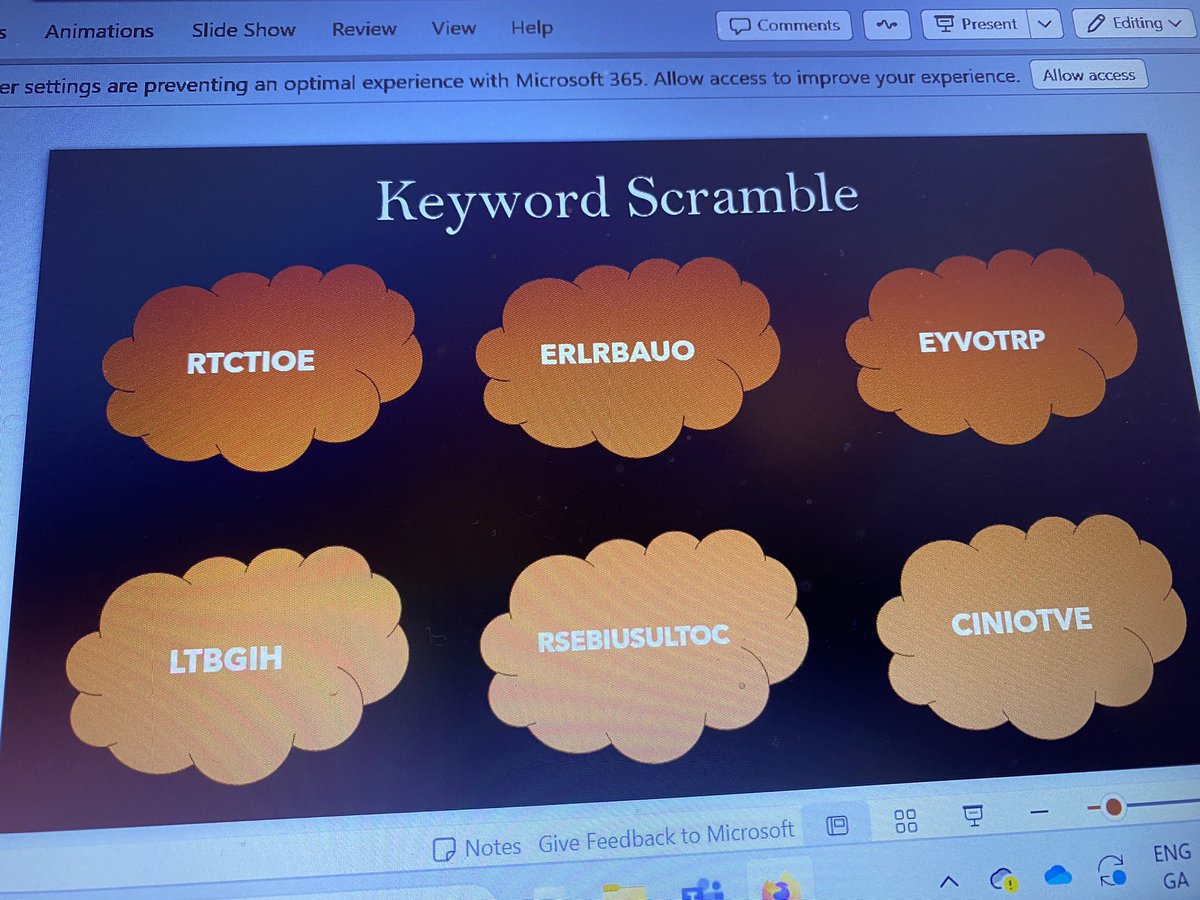This screenshot has width=1200, height=900.
Task: Open the Comments pane
Action: [x=784, y=25]
